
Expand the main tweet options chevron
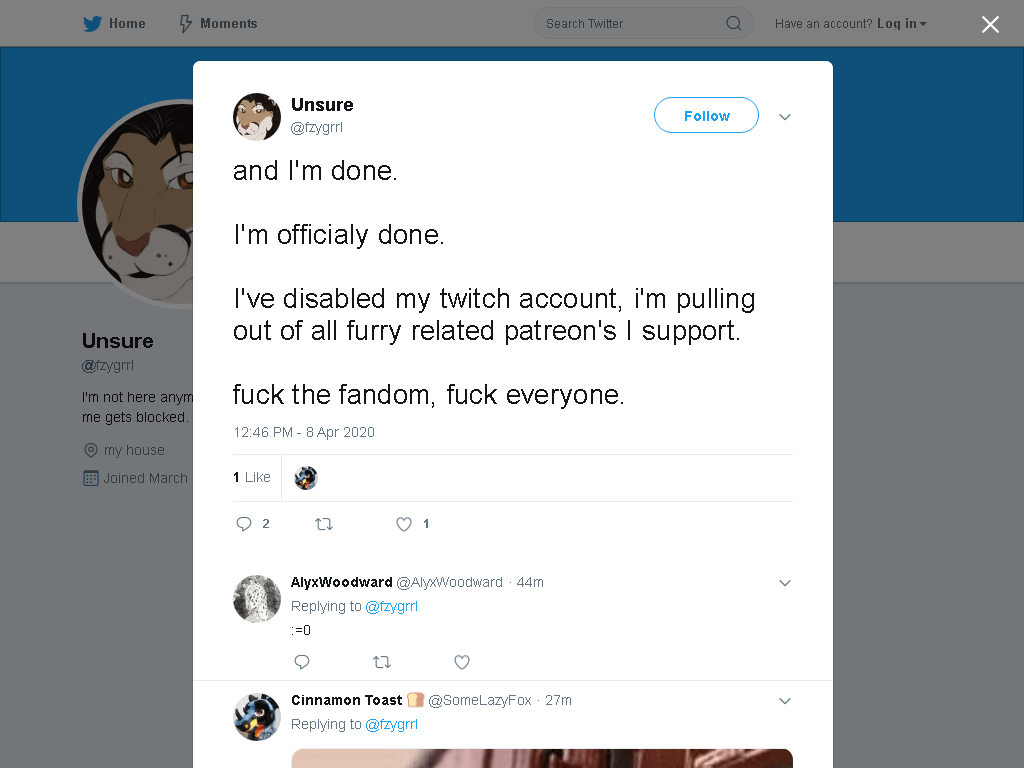[785, 117]
